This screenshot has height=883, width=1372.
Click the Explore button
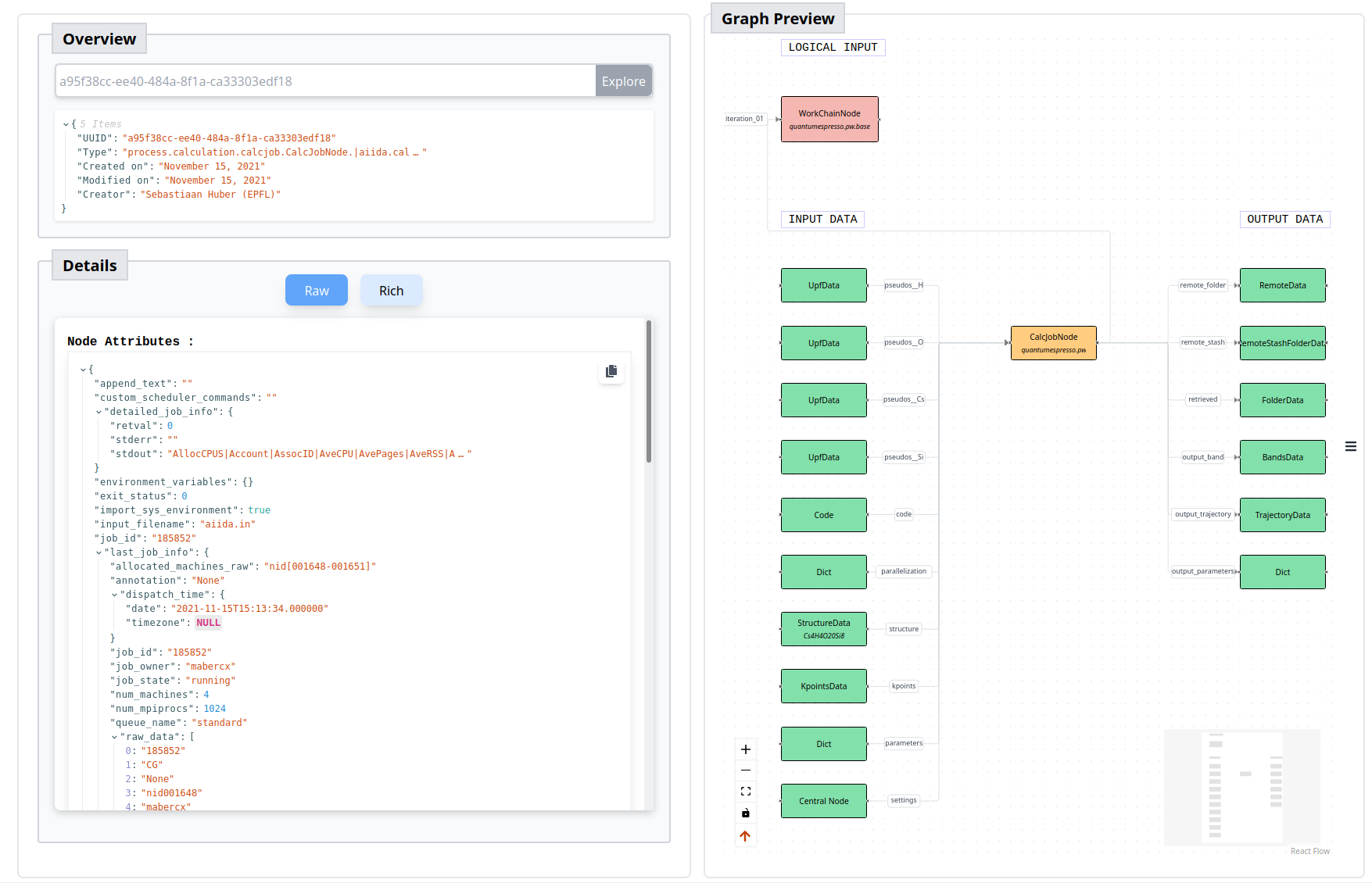click(623, 81)
